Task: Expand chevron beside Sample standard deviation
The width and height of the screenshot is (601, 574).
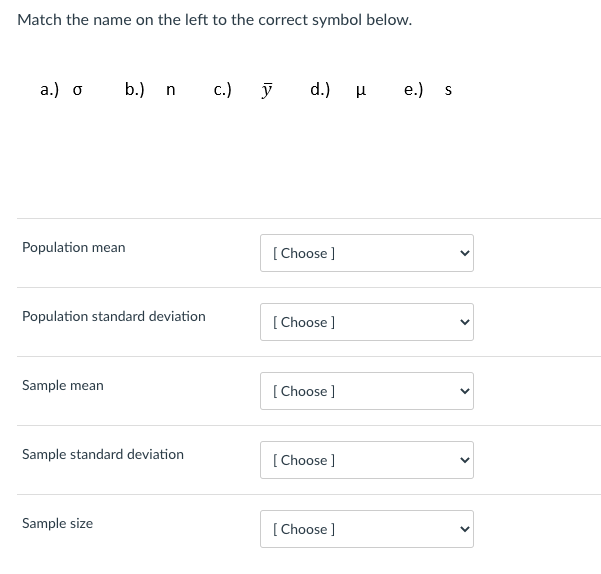Action: click(462, 460)
